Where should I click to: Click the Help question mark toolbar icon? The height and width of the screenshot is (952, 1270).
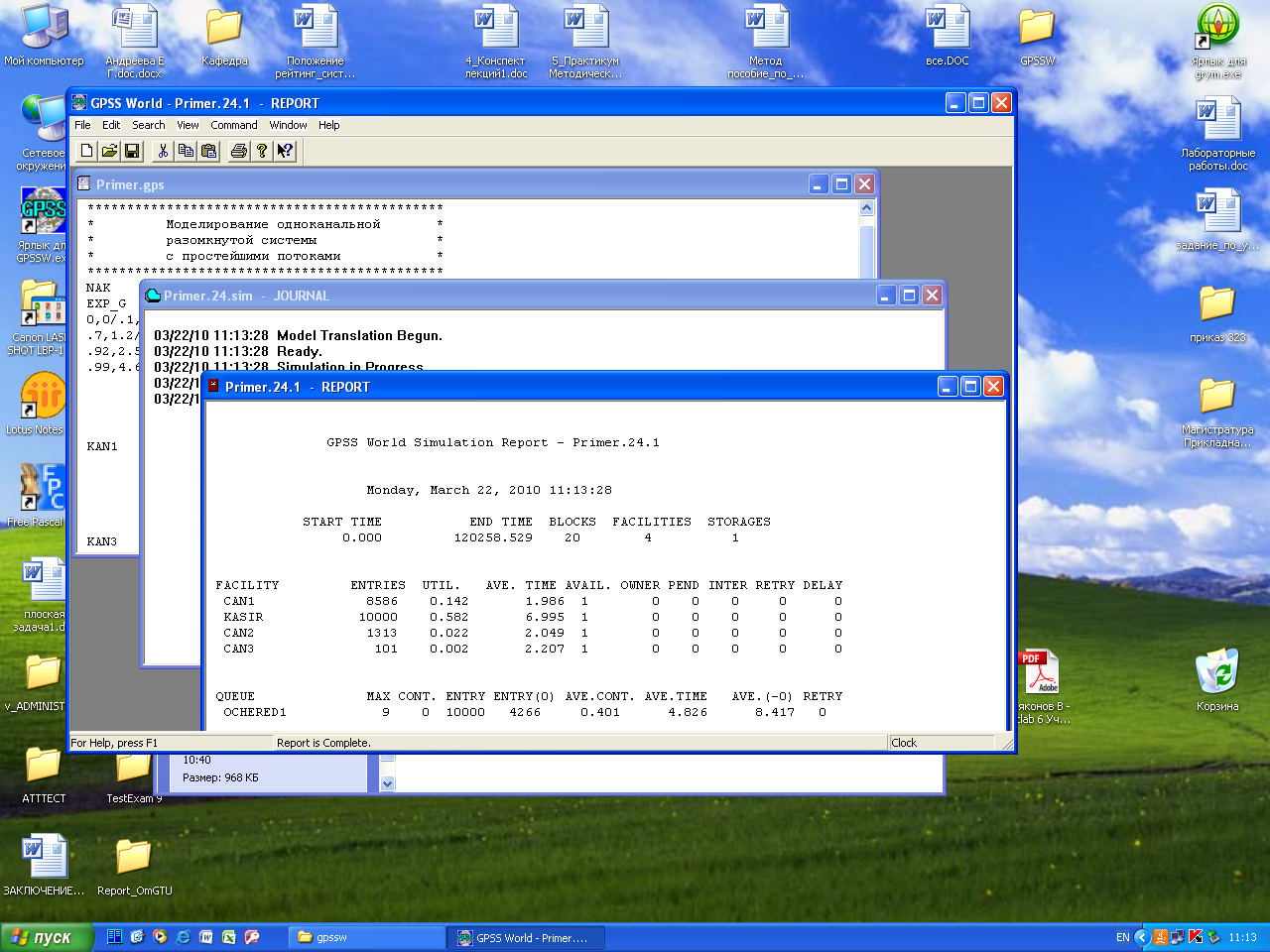pos(262,151)
